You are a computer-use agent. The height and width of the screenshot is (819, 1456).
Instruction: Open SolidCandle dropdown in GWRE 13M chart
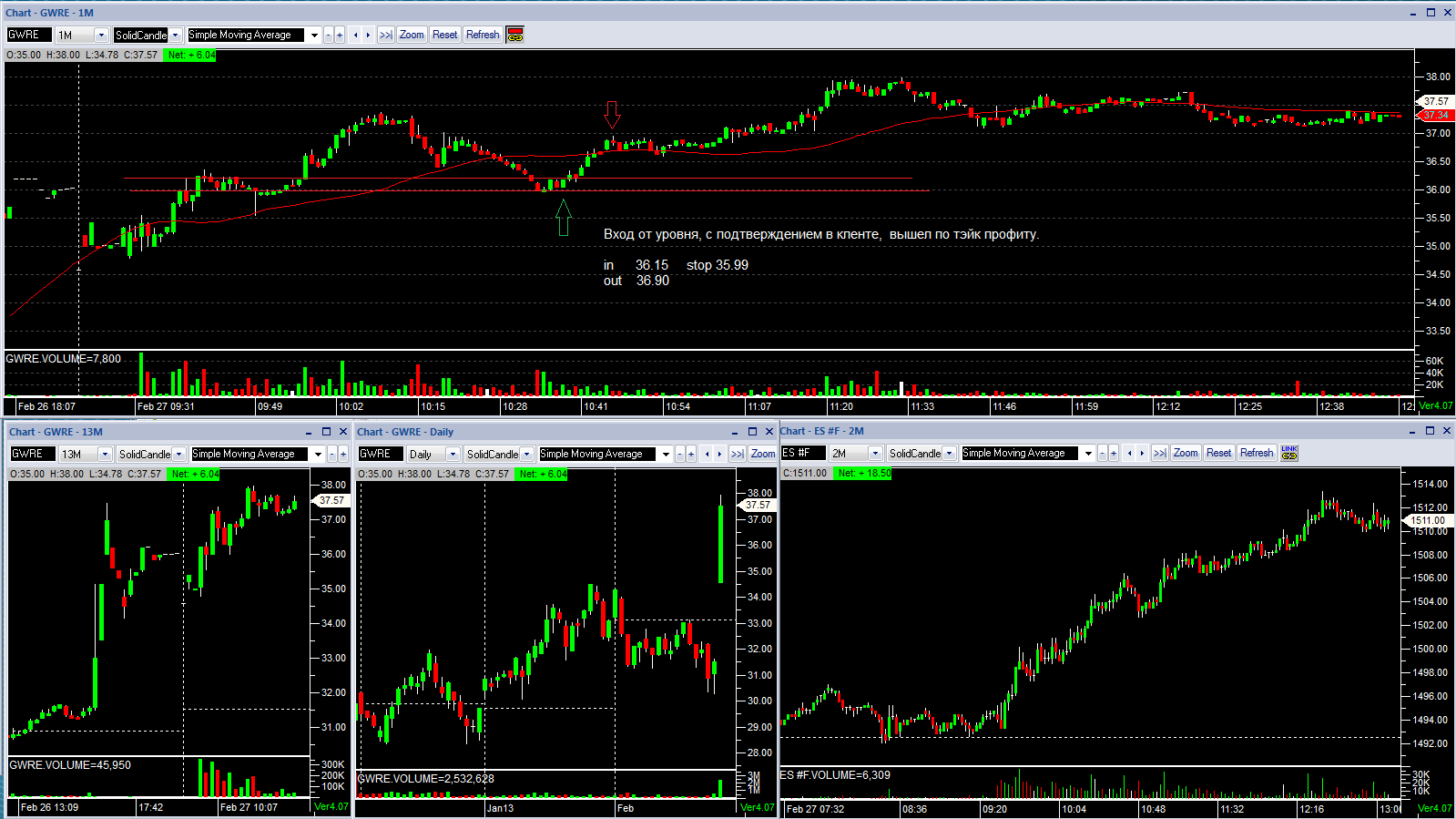179,454
